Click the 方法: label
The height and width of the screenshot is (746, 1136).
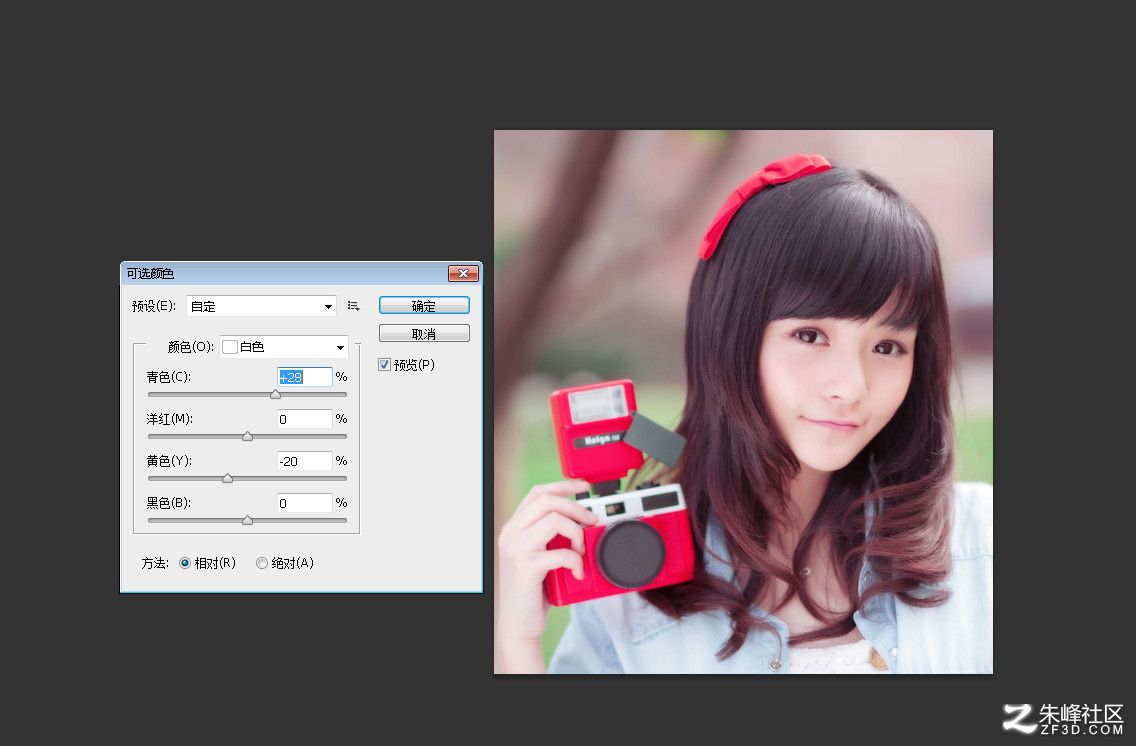pyautogui.click(x=155, y=563)
